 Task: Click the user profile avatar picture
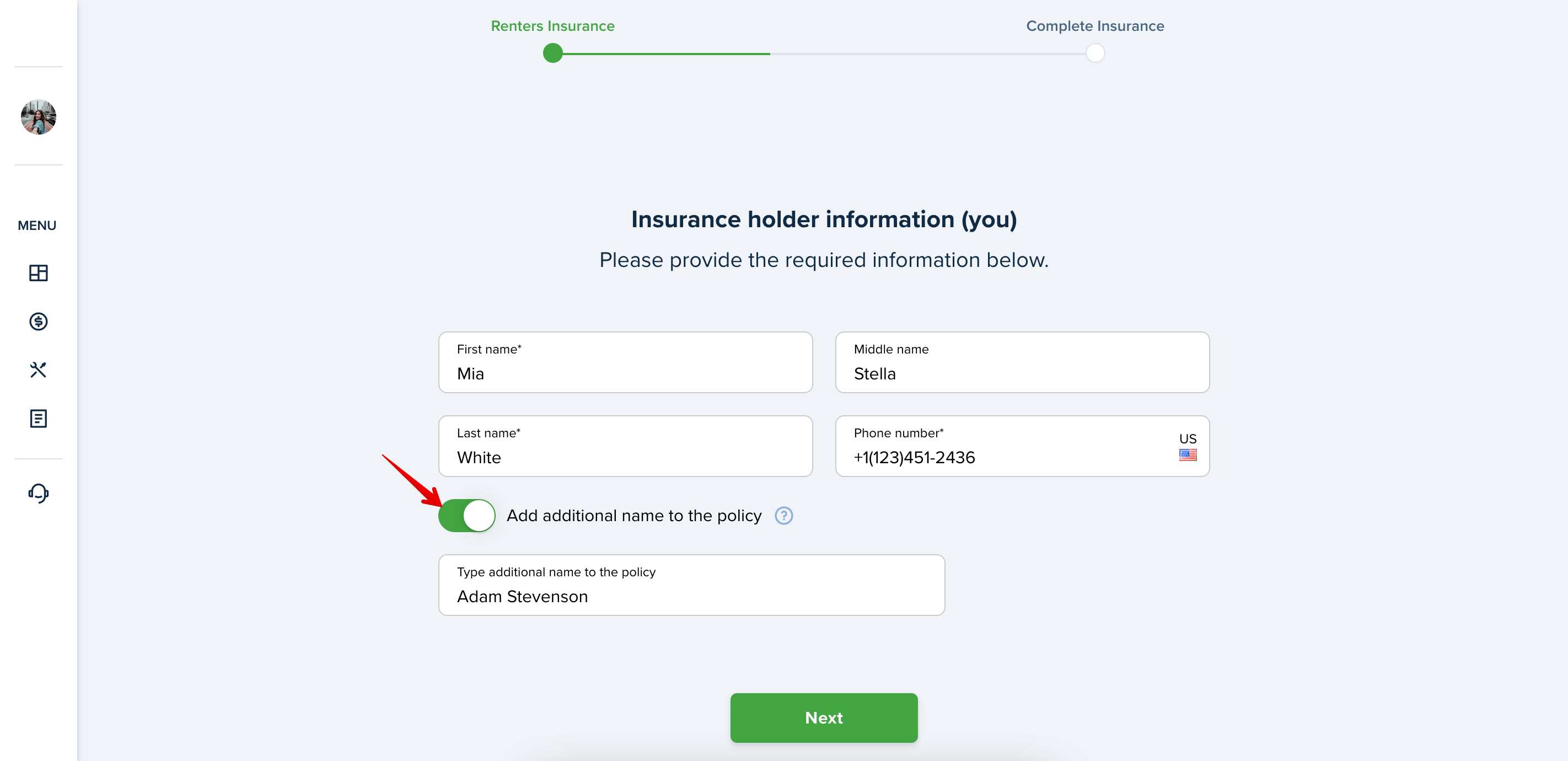[39, 117]
